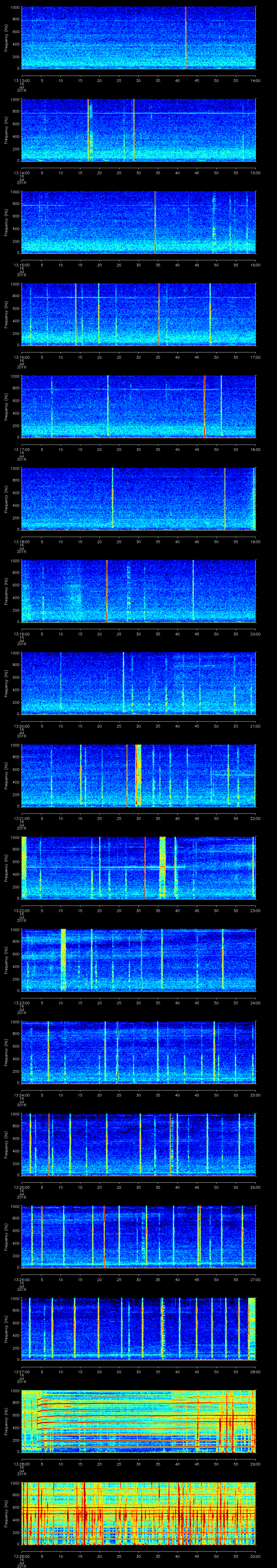The image size is (277, 1568).
Task: Select the 30:00 end time label
Action: pos(255,1556)
